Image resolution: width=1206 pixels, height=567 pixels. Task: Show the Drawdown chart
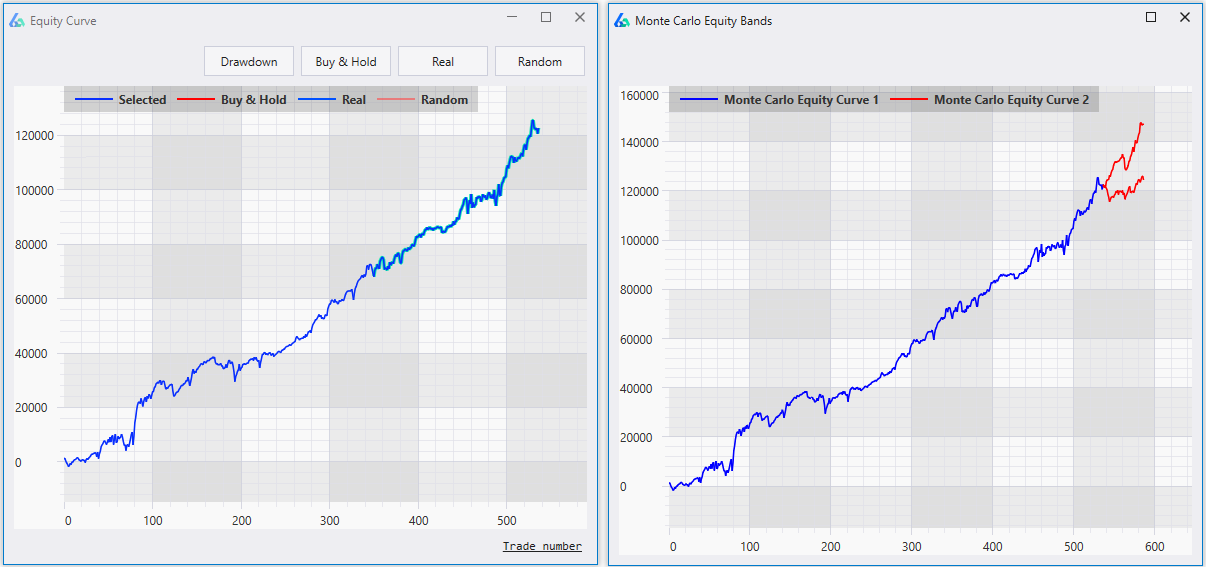pyautogui.click(x=249, y=62)
